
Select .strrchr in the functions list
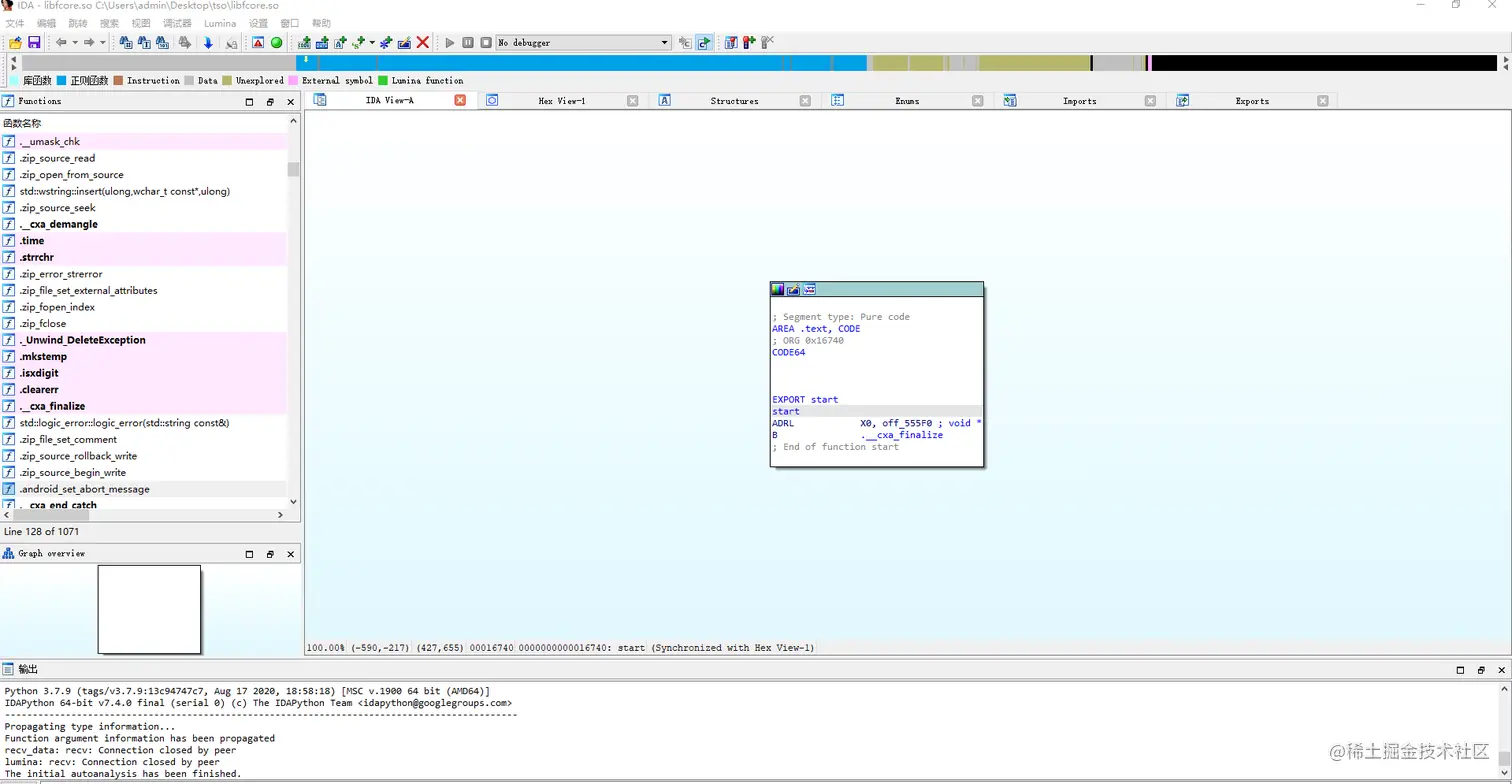click(144, 257)
